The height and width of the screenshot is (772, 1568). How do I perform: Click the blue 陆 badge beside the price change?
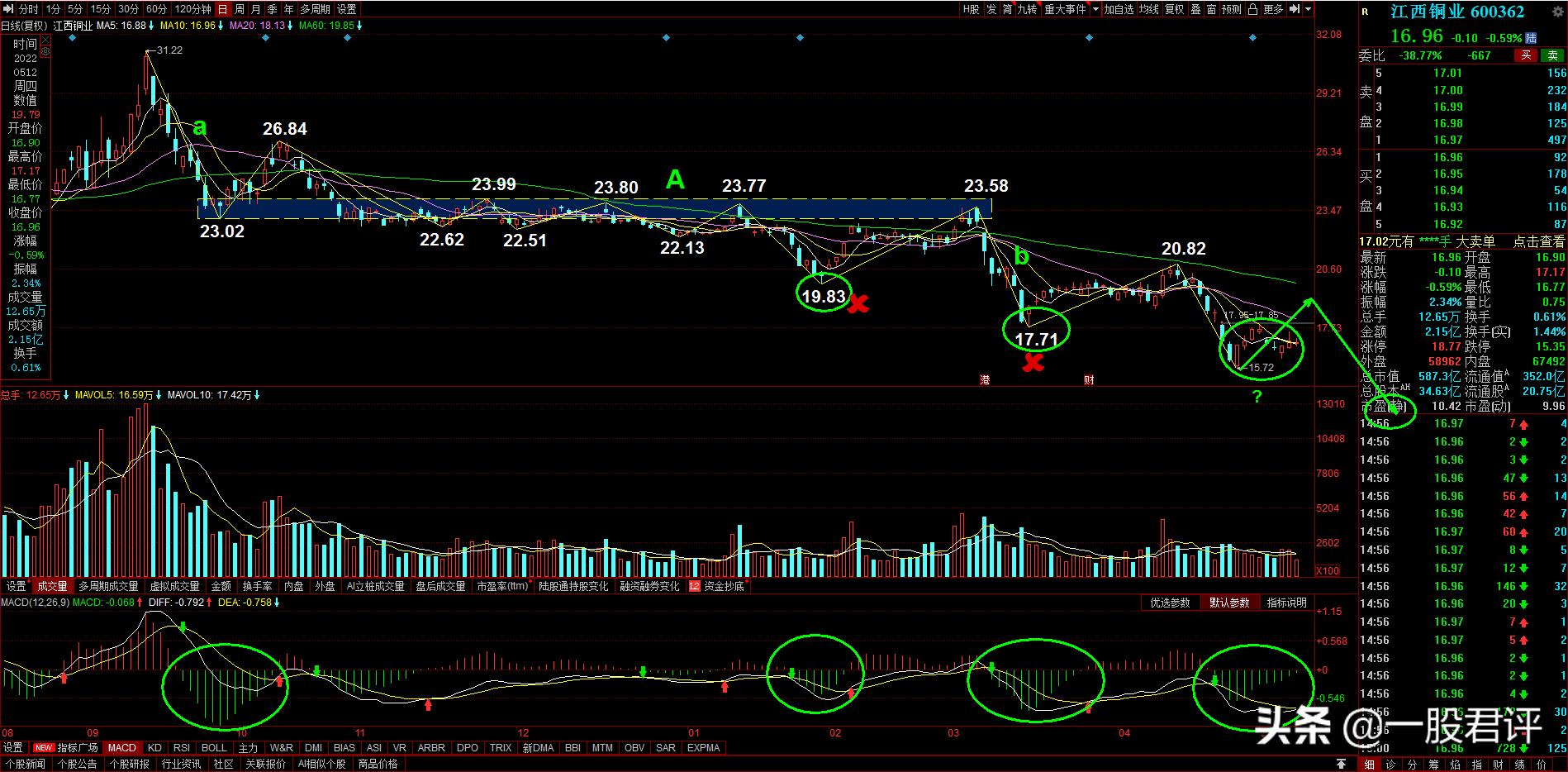click(x=1531, y=38)
